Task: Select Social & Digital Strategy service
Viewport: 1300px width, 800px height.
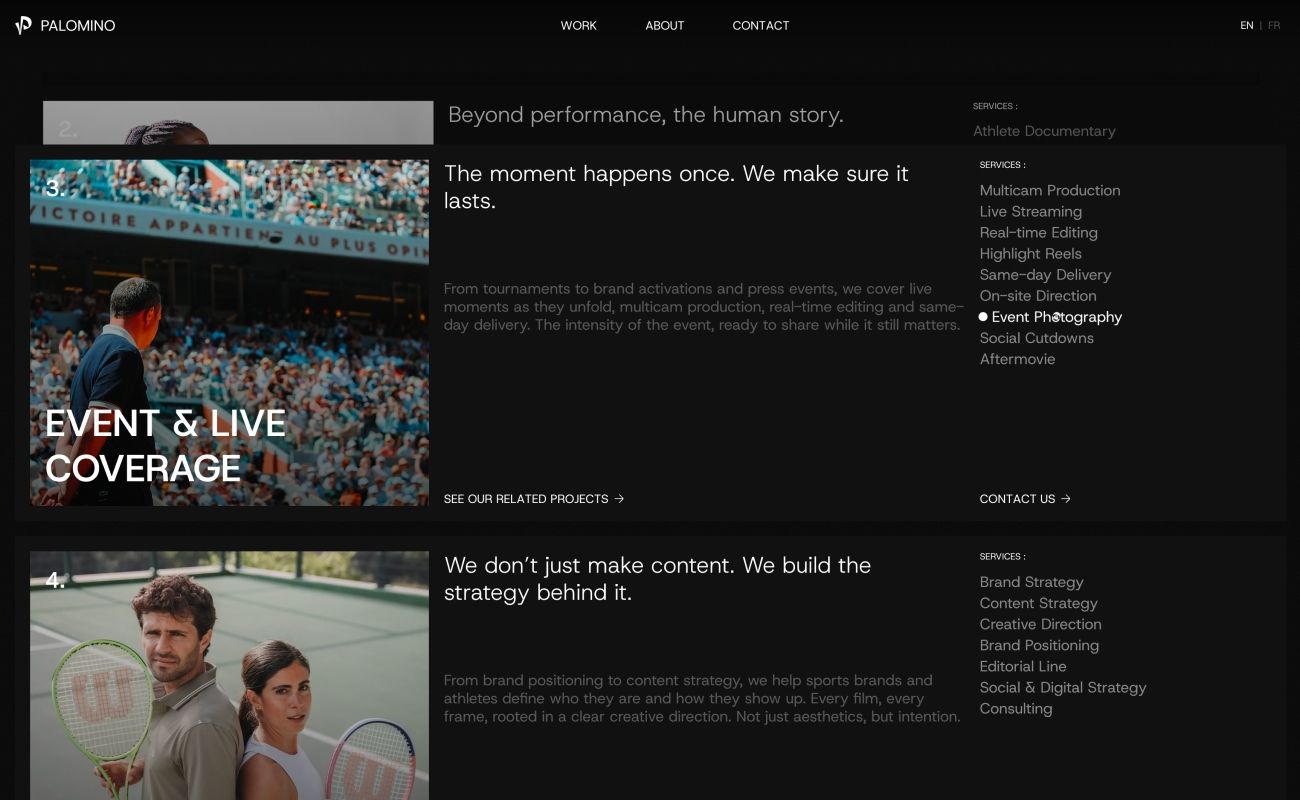Action: (x=1063, y=687)
